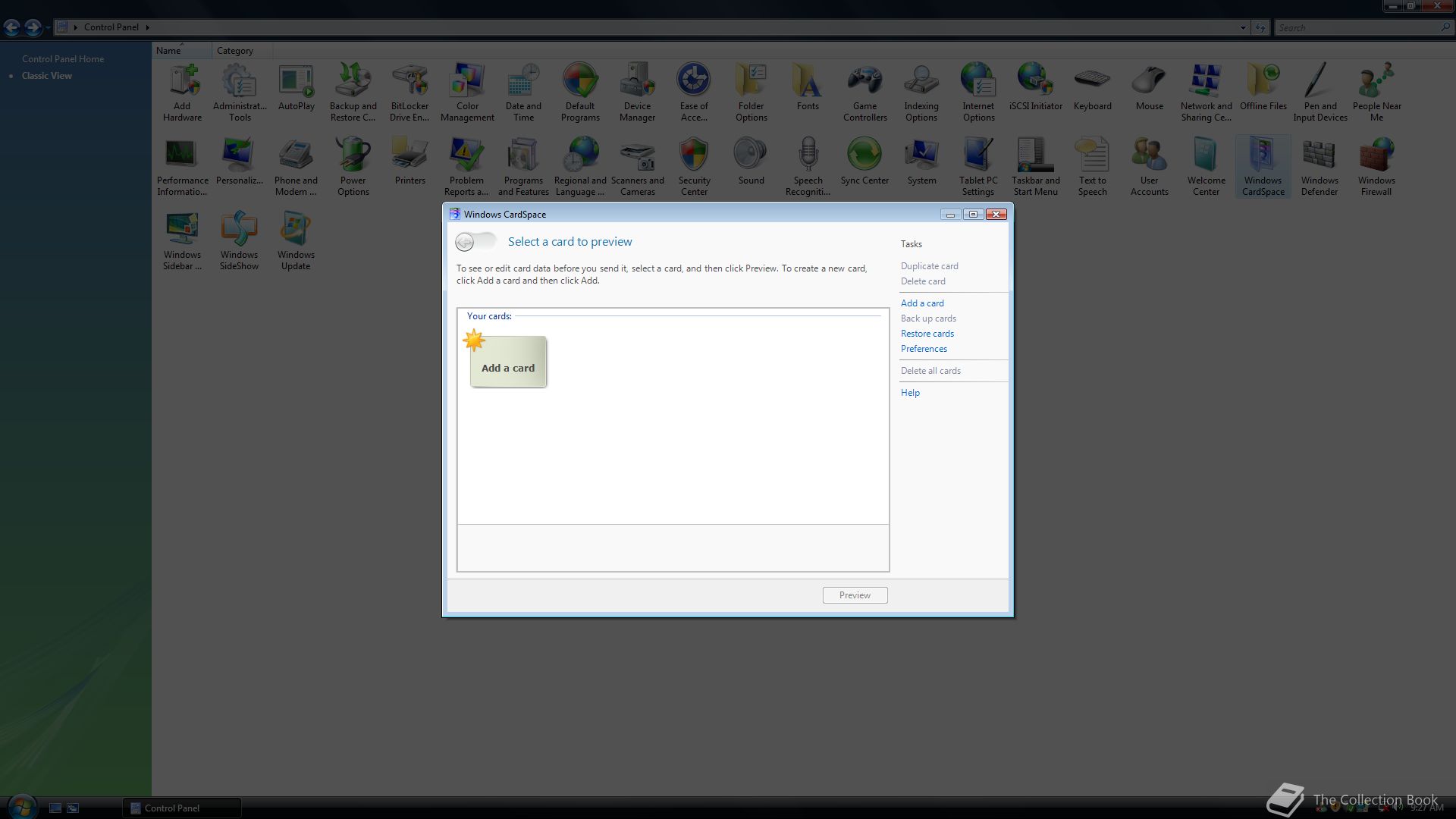
Task: Open Tablet PC Settings icon
Action: pyautogui.click(x=978, y=167)
